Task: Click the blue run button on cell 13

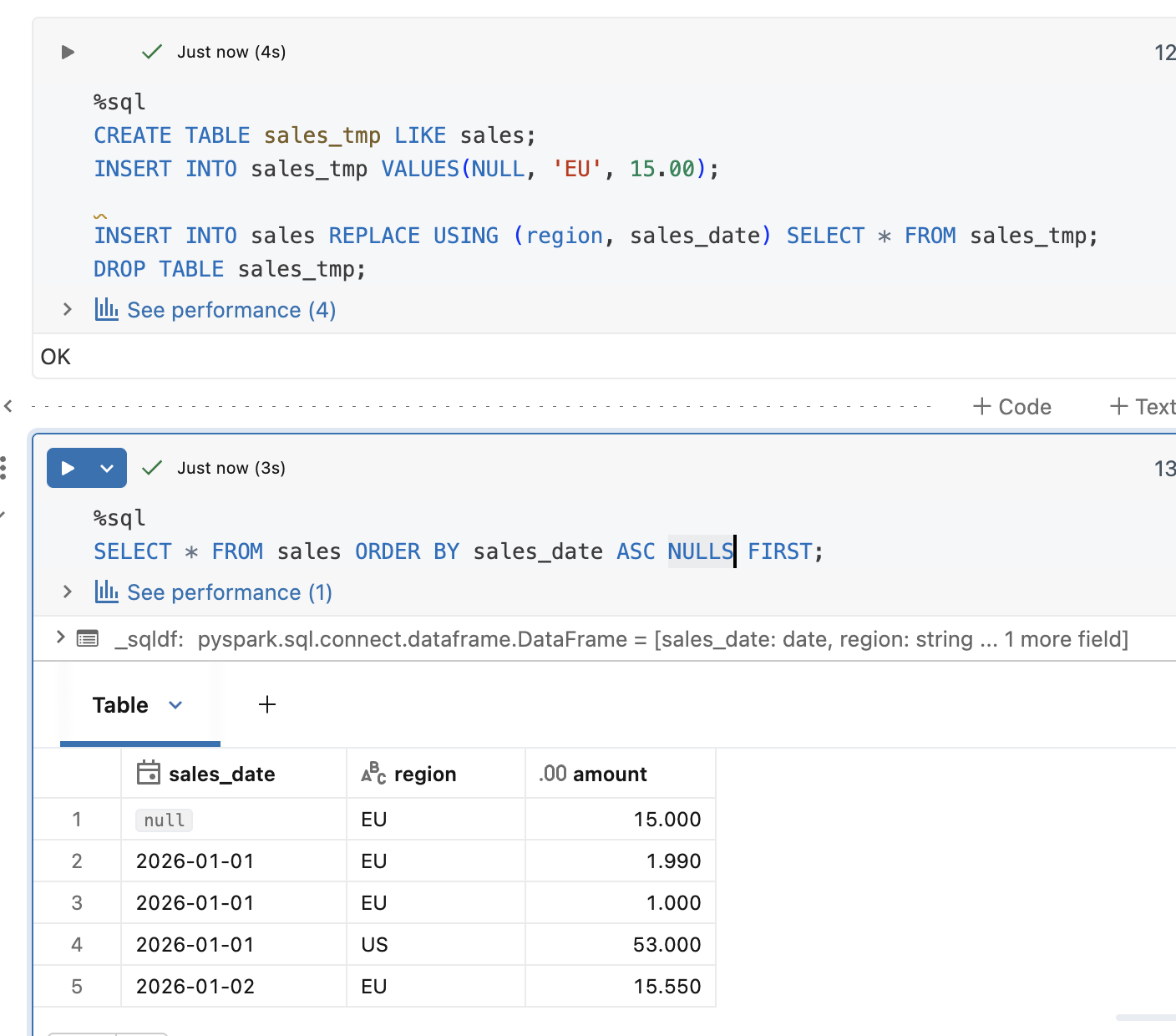Action: click(x=68, y=468)
